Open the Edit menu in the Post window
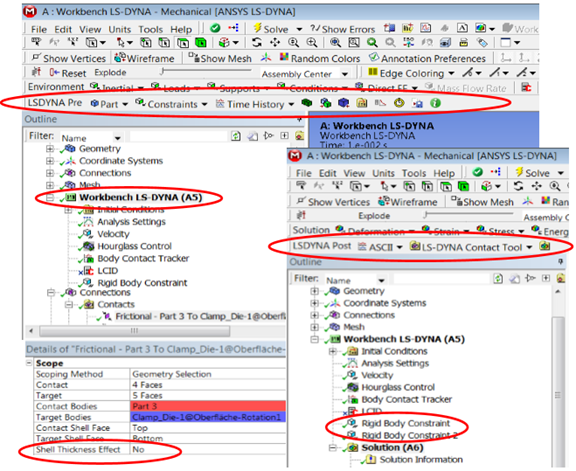 tap(328, 173)
